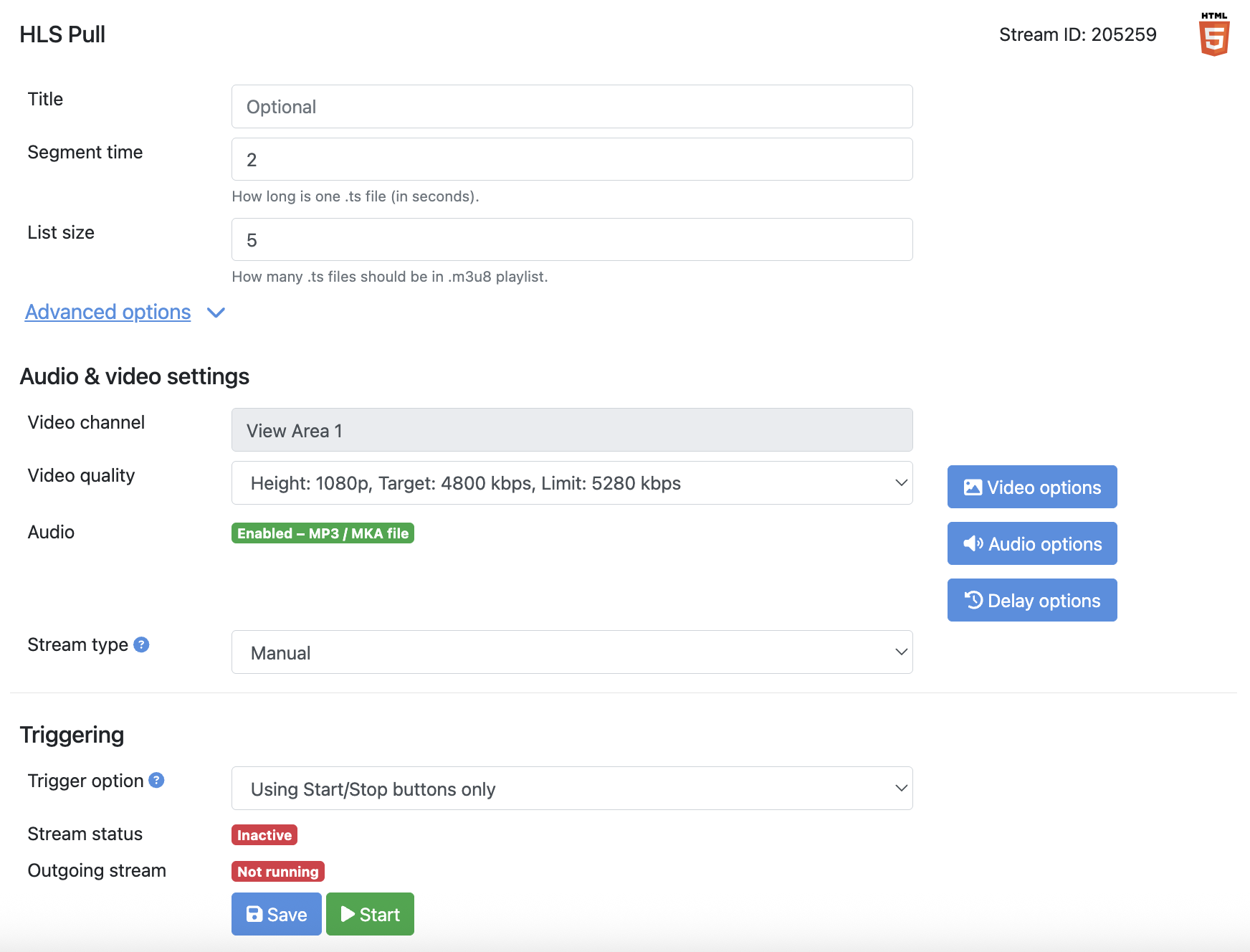
Task: Click the 'How long is one .ts file' hint
Action: tap(356, 196)
